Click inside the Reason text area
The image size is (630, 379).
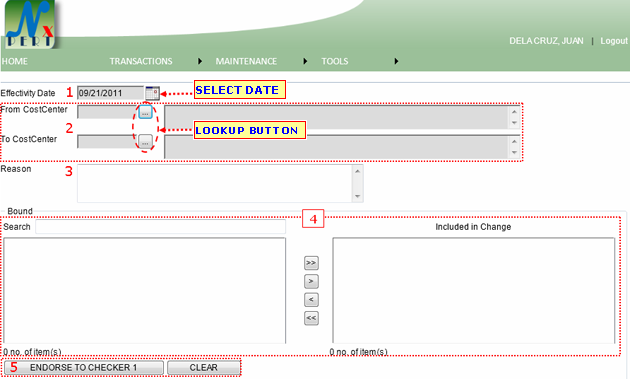215,183
